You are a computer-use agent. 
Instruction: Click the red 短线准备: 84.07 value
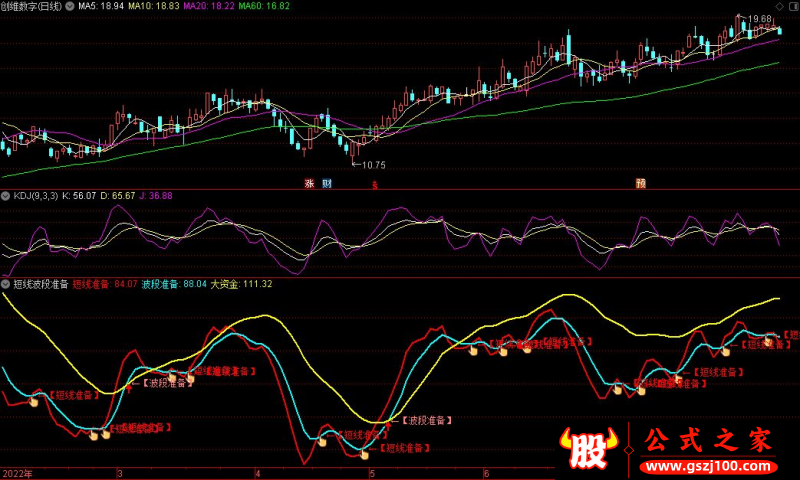click(105, 284)
